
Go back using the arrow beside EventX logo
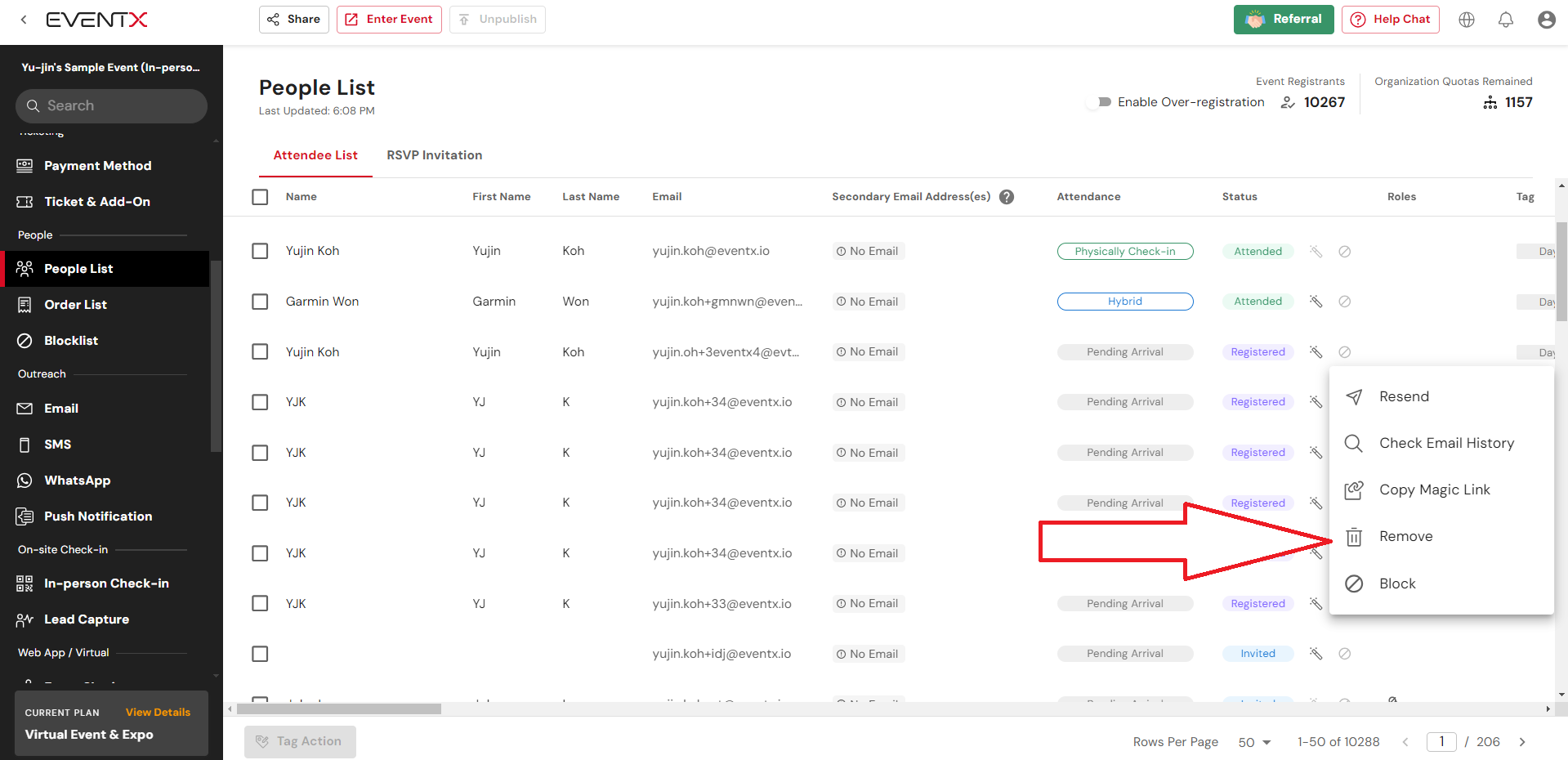(24, 20)
